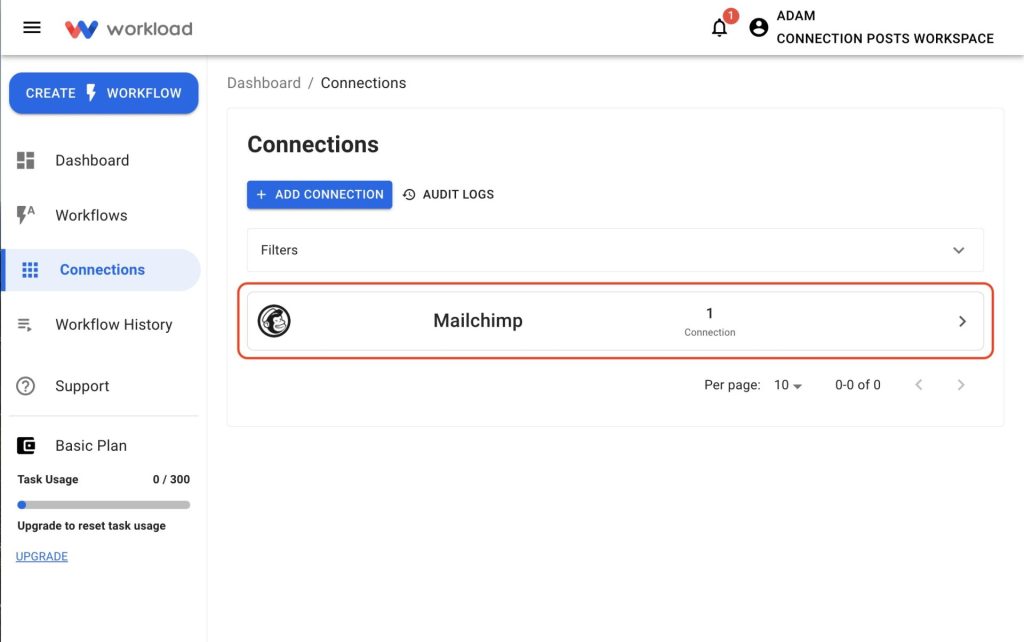The height and width of the screenshot is (642, 1024).
Task: Click the Basic Plan wallet icon
Action: (26, 445)
